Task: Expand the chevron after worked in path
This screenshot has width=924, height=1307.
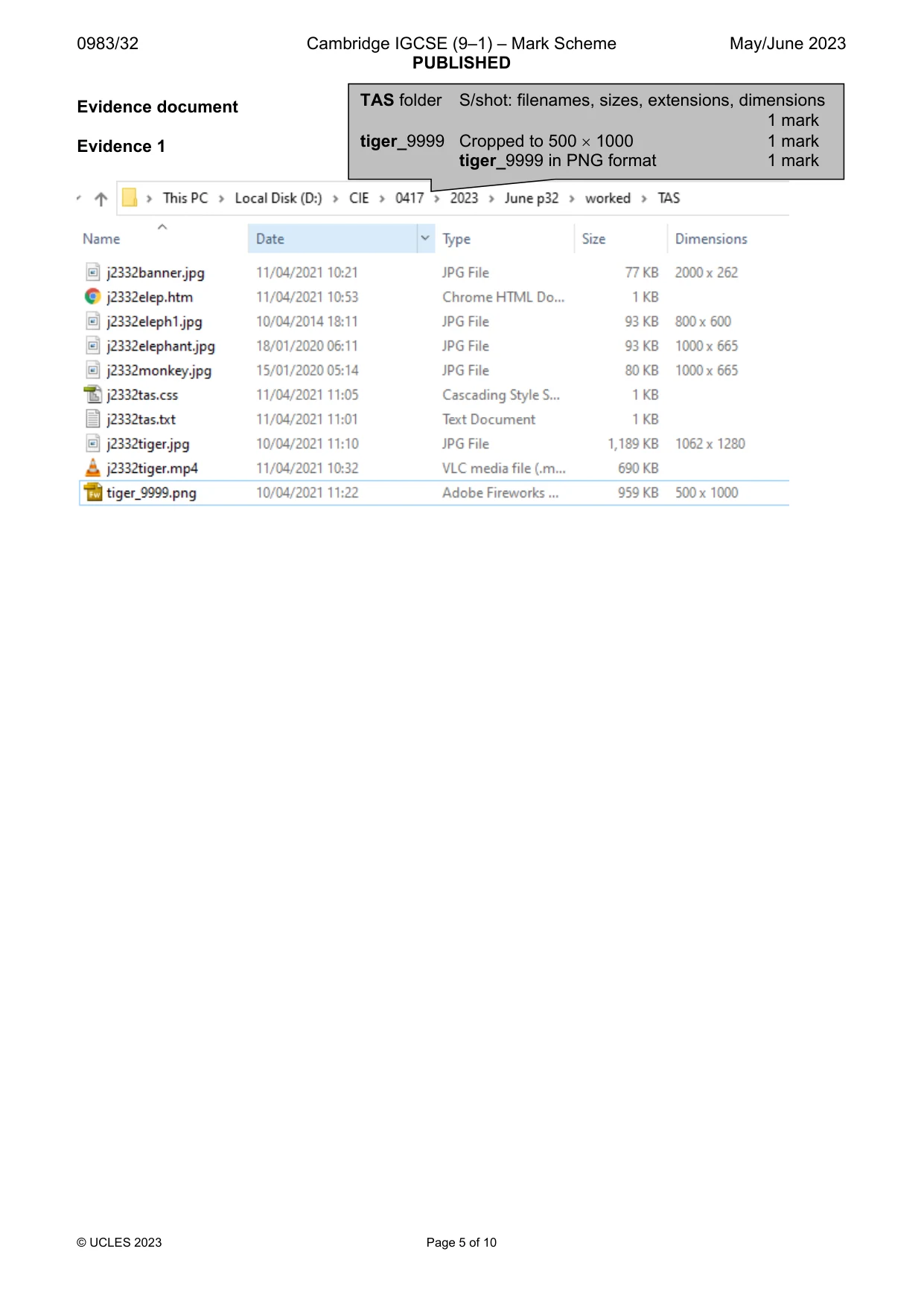Action: click(x=644, y=199)
